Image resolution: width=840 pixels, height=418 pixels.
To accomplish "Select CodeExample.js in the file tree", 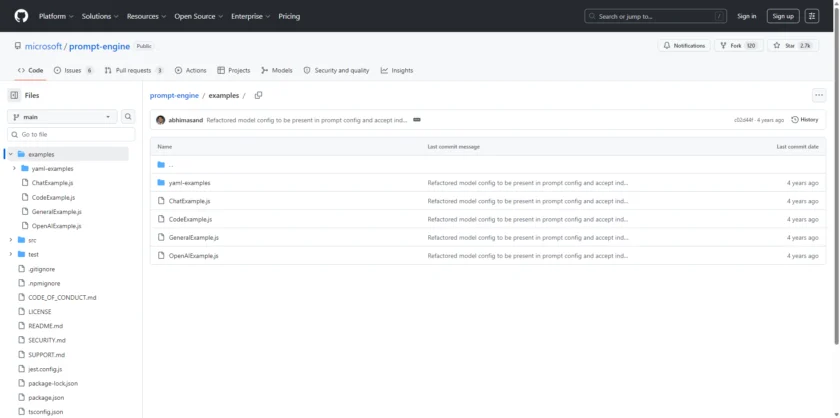I will [x=53, y=197].
